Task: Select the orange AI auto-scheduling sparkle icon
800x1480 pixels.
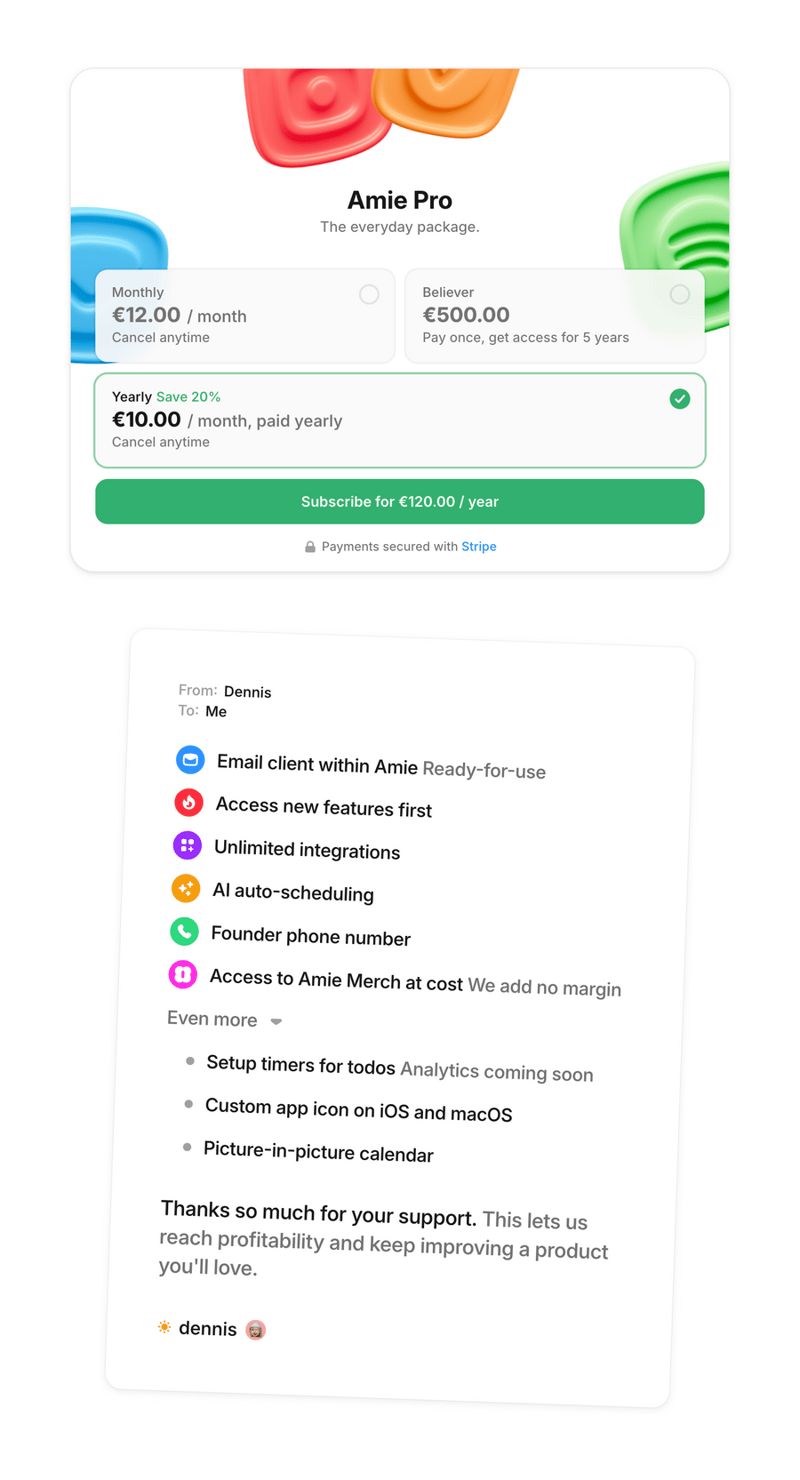Action: click(x=189, y=889)
